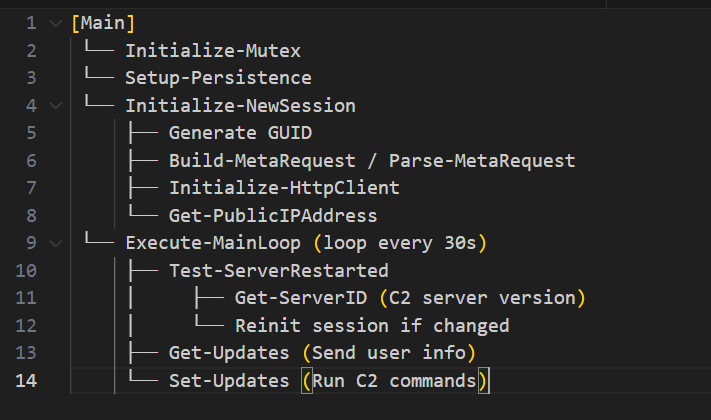Click on the Initialize-Mutex text
The height and width of the screenshot is (420, 711).
click(x=213, y=50)
